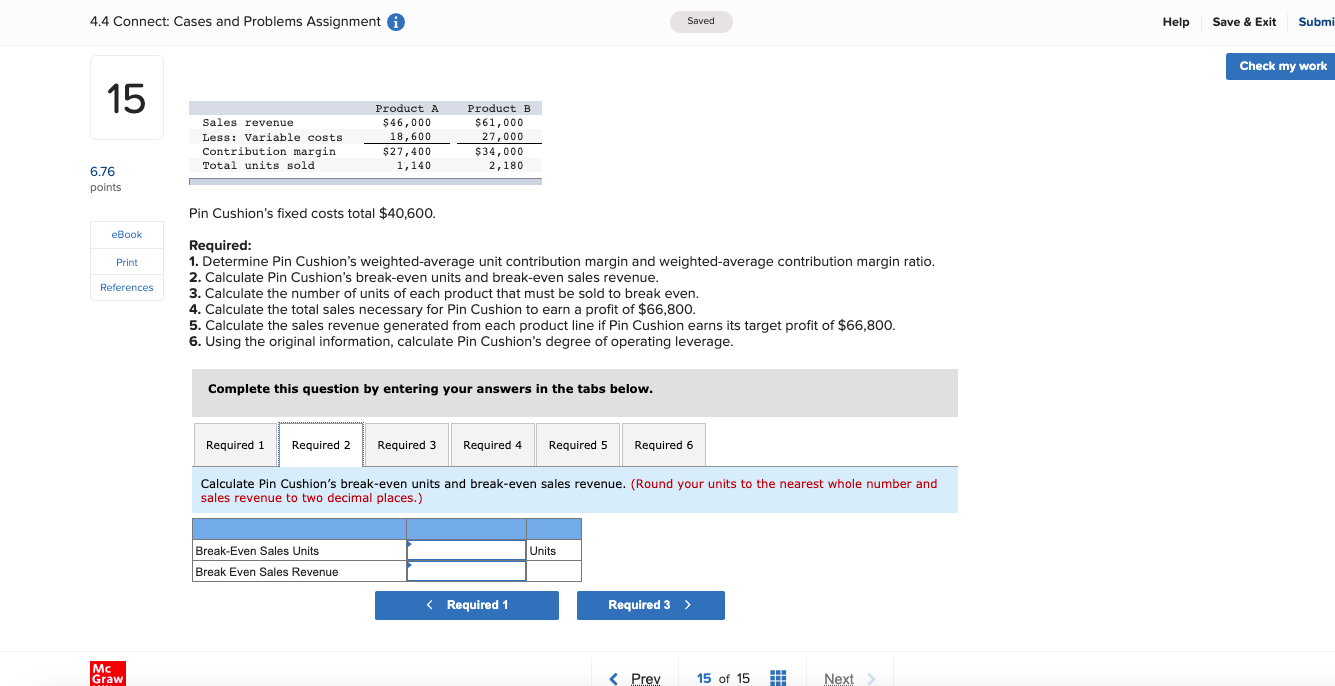Switch to the Required 4 tab

pyautogui.click(x=492, y=444)
